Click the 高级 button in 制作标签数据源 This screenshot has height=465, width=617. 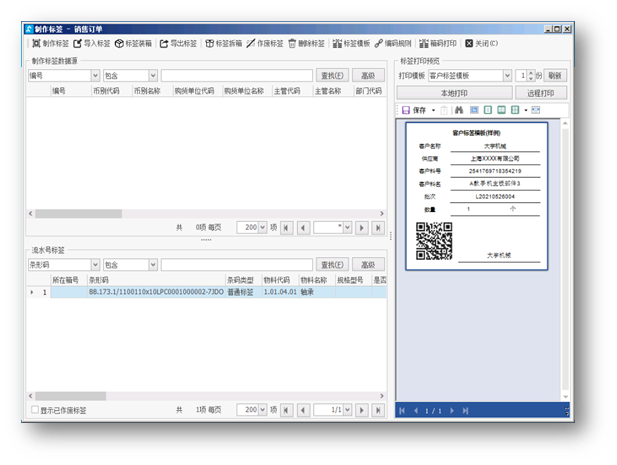click(x=368, y=76)
